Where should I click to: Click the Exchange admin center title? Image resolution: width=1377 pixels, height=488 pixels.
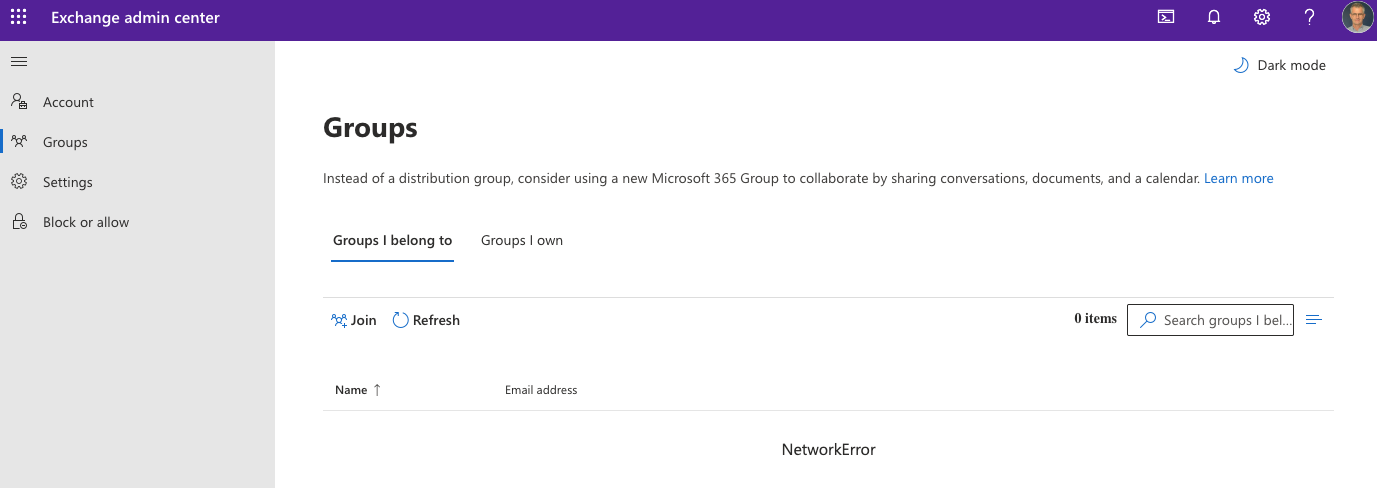(135, 18)
